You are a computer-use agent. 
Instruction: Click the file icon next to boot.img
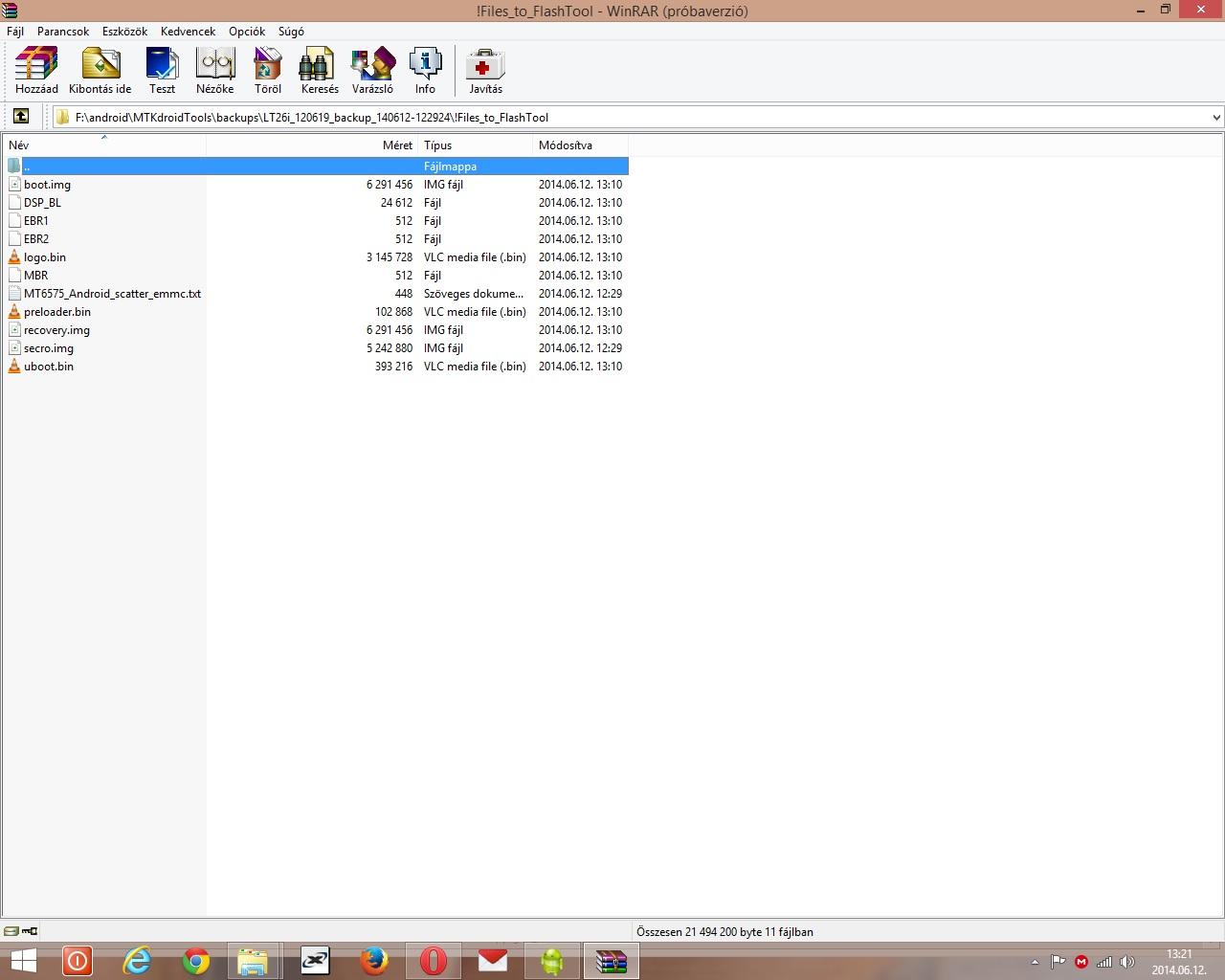[x=14, y=184]
